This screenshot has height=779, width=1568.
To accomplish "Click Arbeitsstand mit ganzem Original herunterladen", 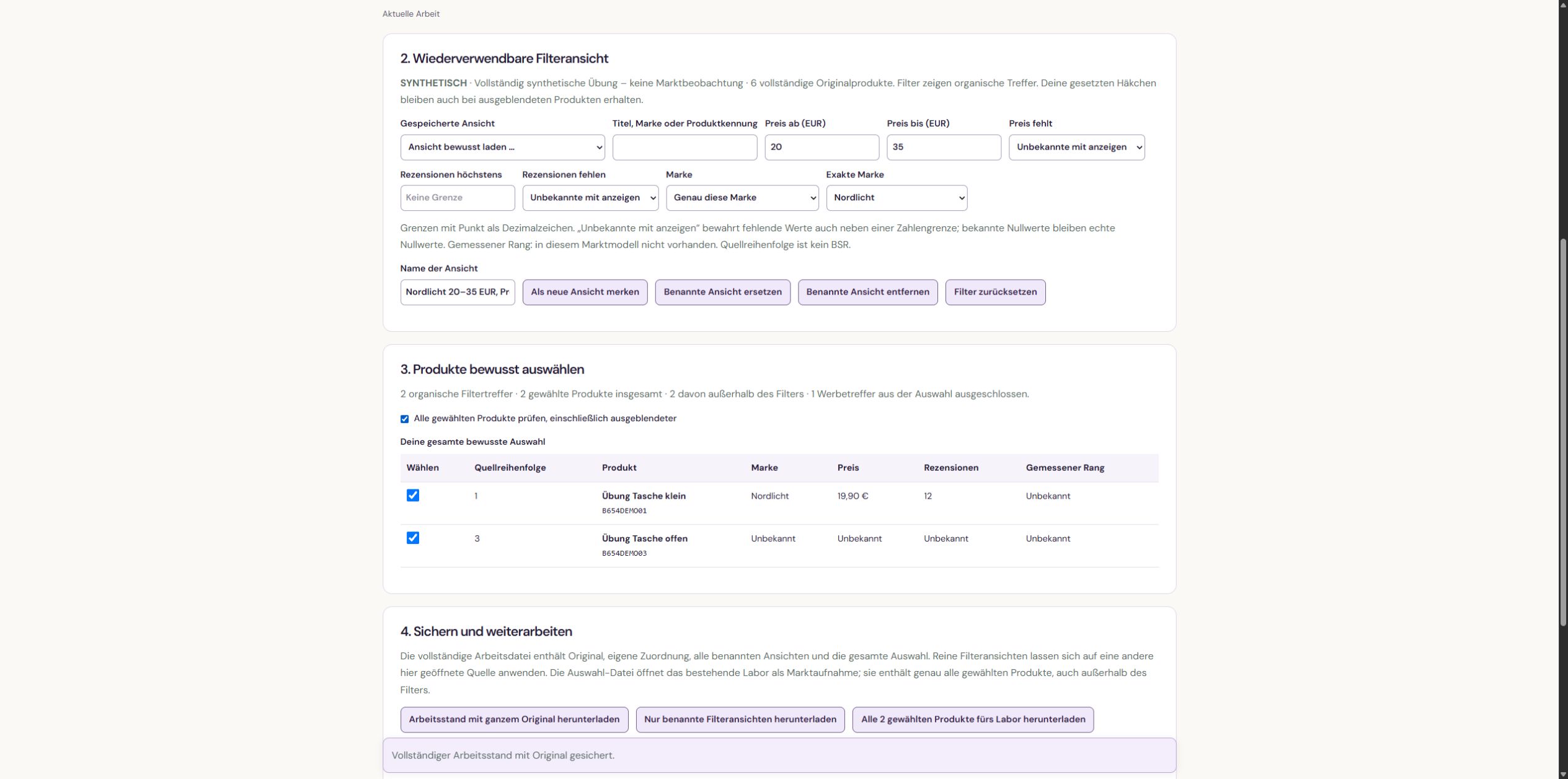I will point(514,719).
